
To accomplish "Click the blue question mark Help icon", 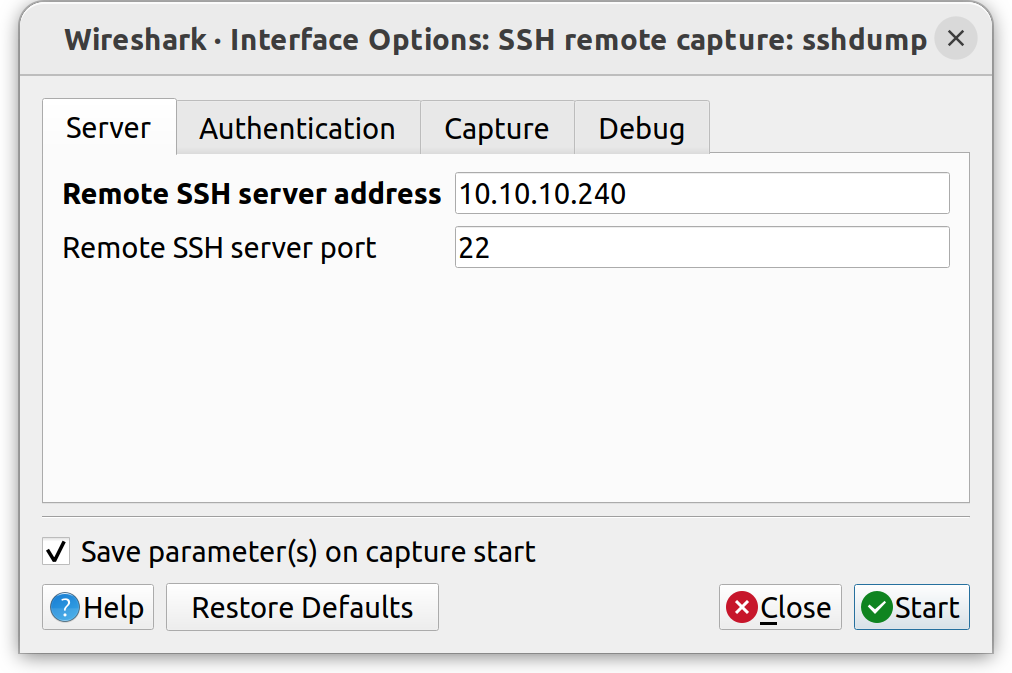I will point(64,608).
